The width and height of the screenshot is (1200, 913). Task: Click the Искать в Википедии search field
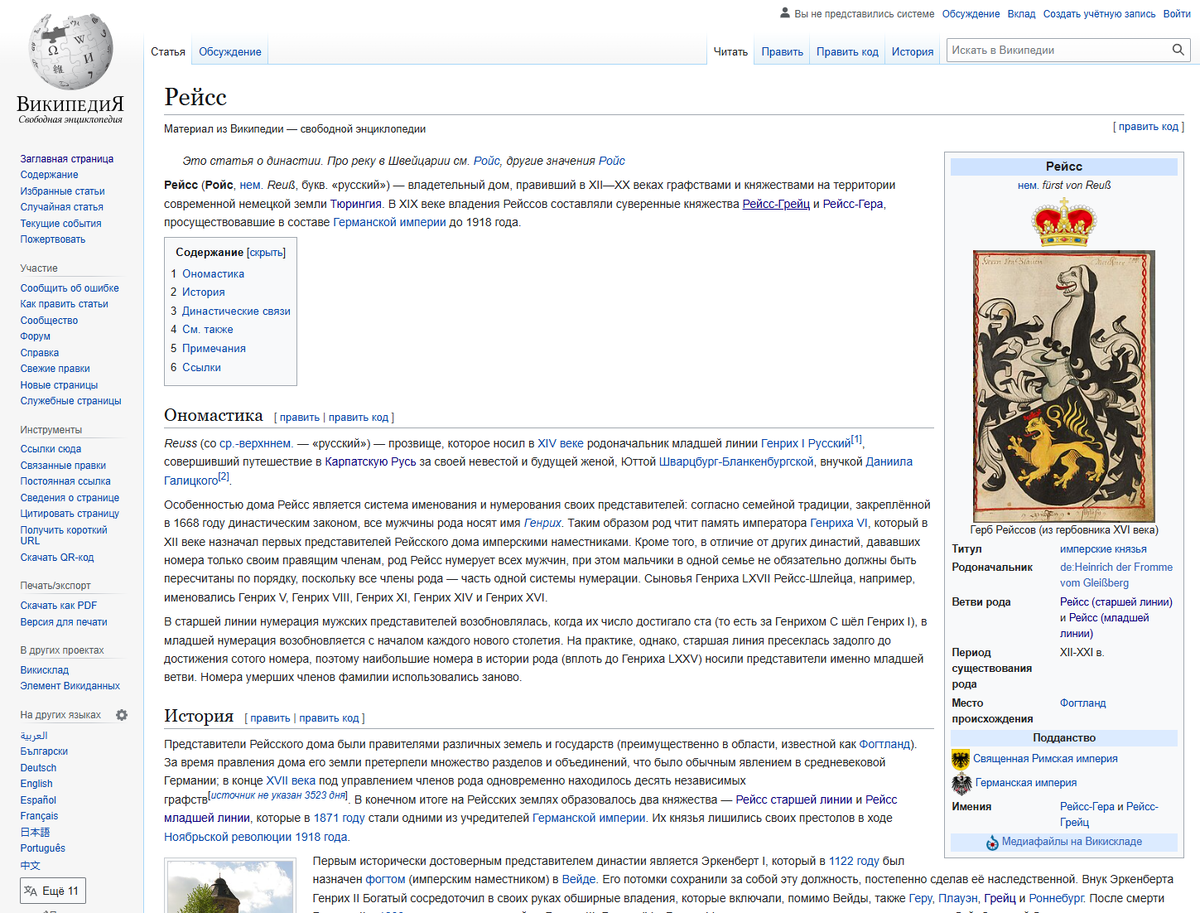[1057, 50]
